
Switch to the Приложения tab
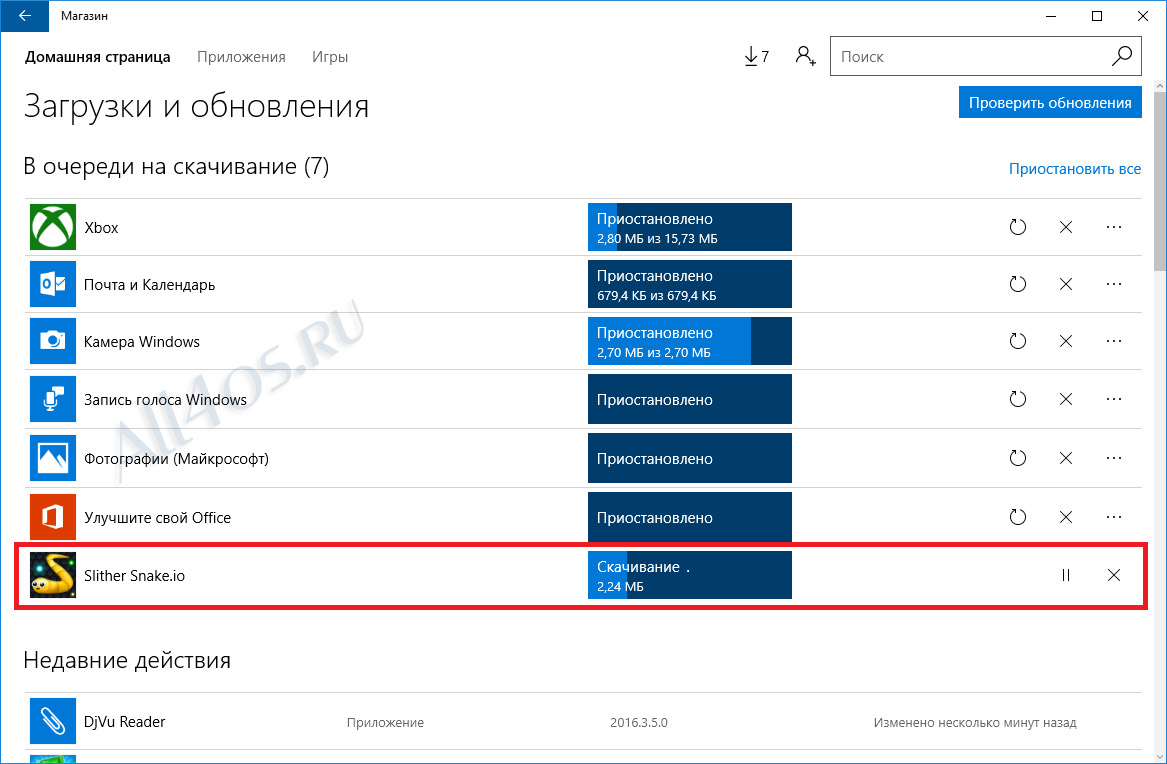click(x=241, y=57)
